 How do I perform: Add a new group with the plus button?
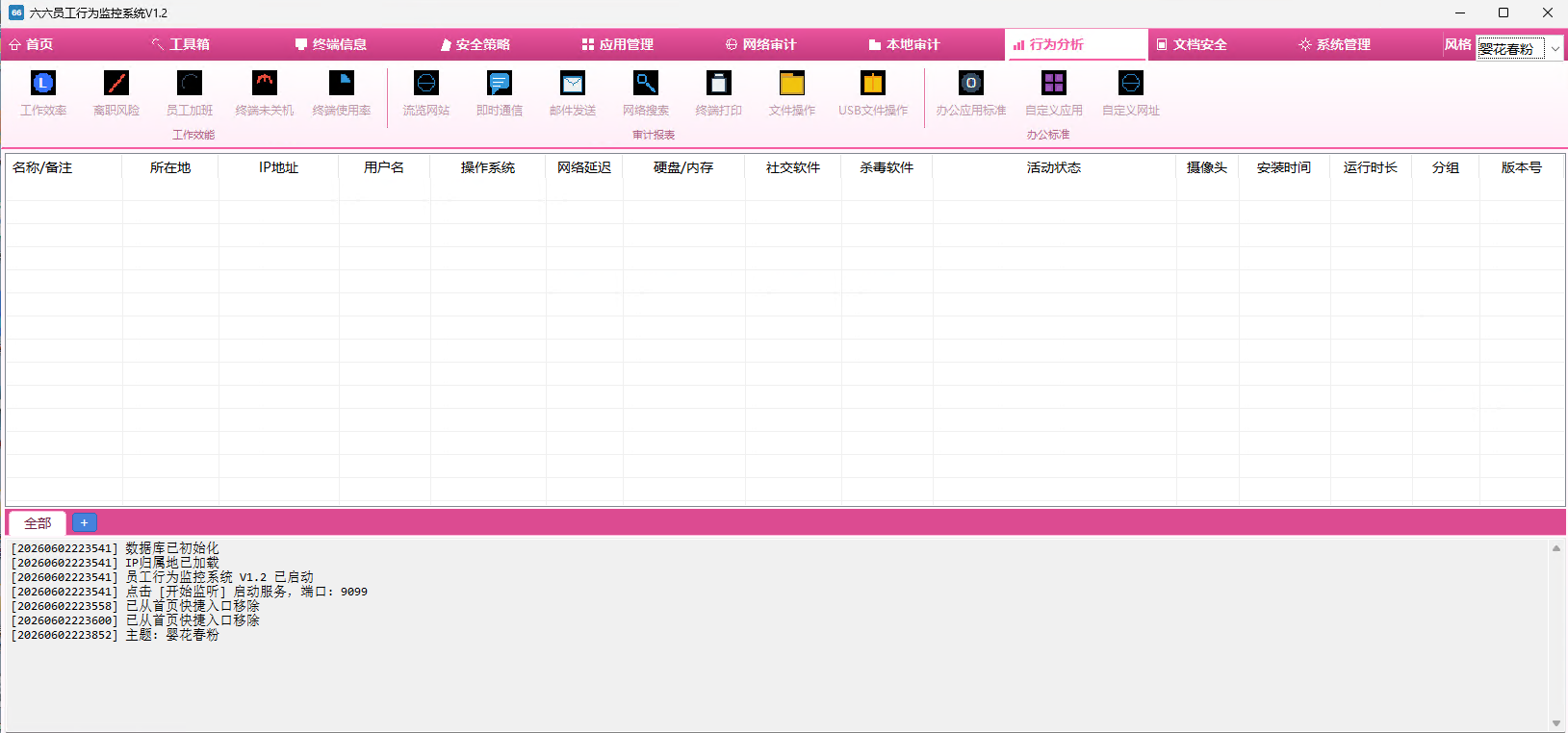[85, 522]
